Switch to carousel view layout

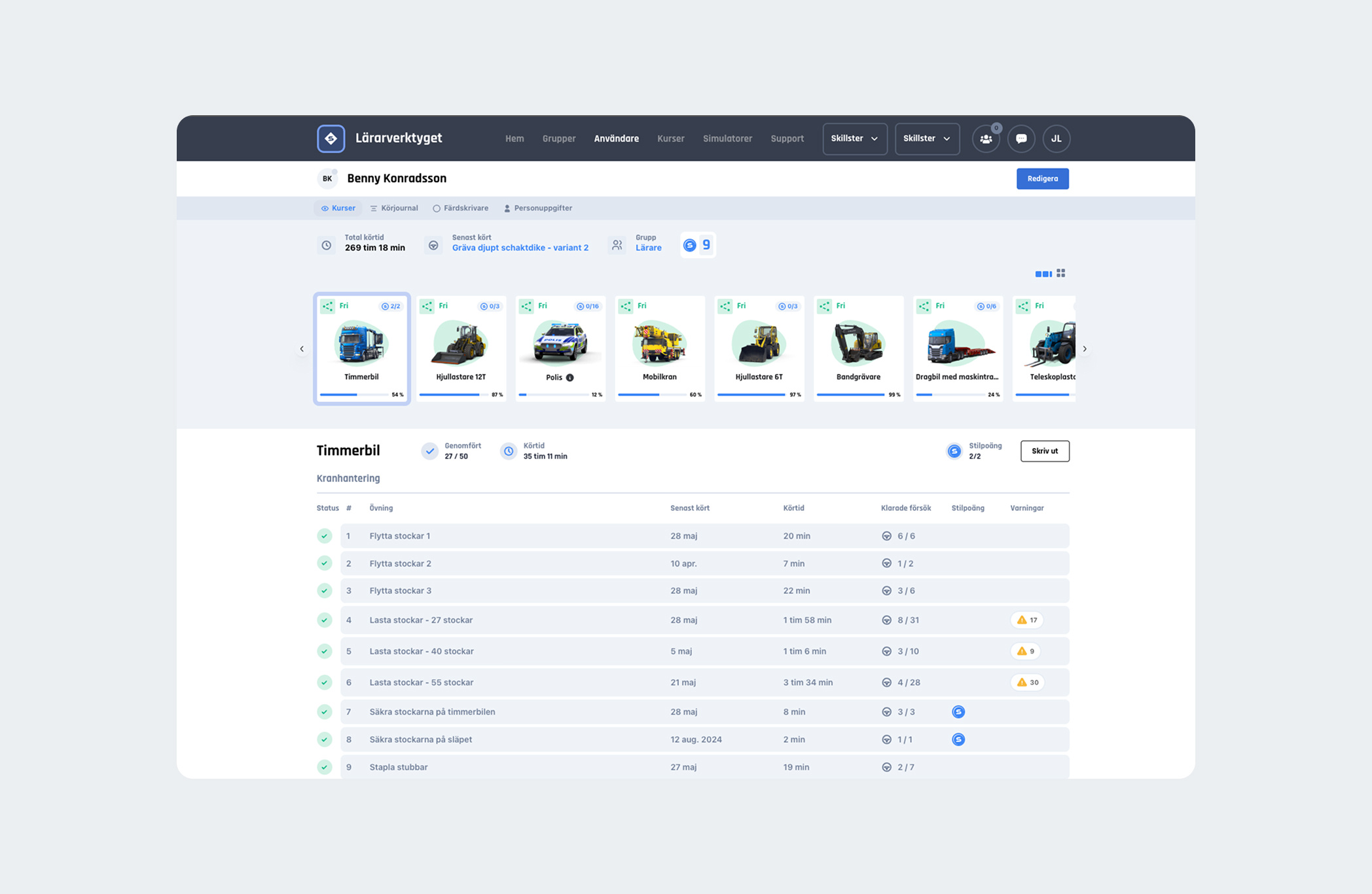pos(1043,274)
